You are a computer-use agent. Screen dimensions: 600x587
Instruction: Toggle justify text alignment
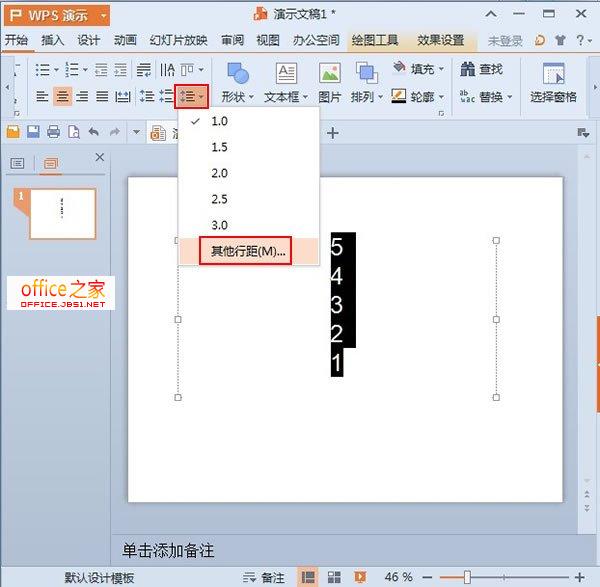pos(102,96)
